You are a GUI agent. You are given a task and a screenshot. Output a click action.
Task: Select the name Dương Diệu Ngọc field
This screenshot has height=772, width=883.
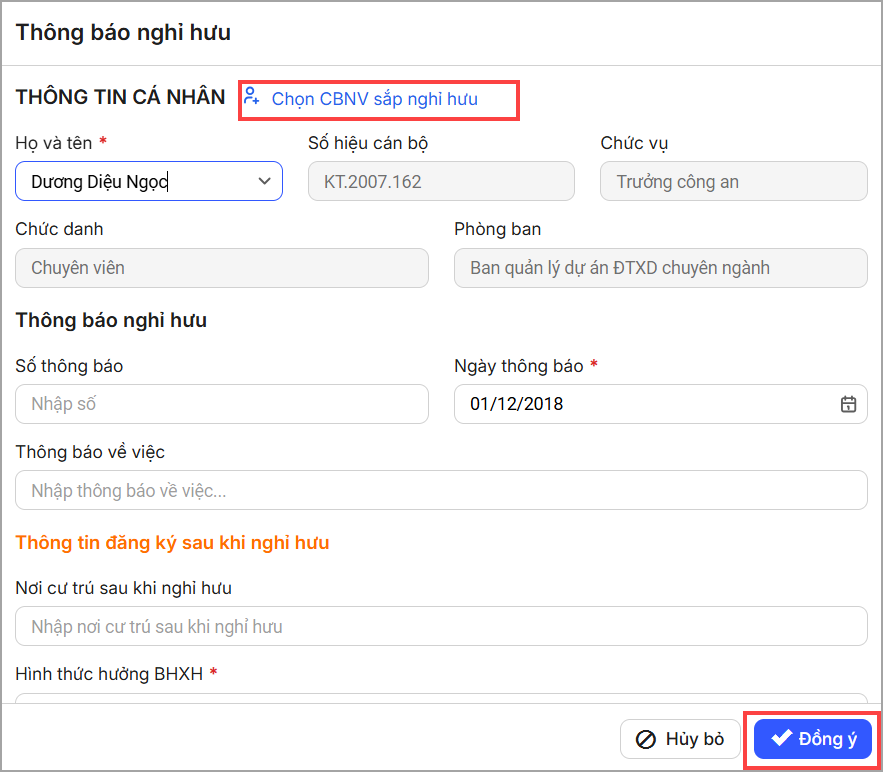(x=130, y=181)
